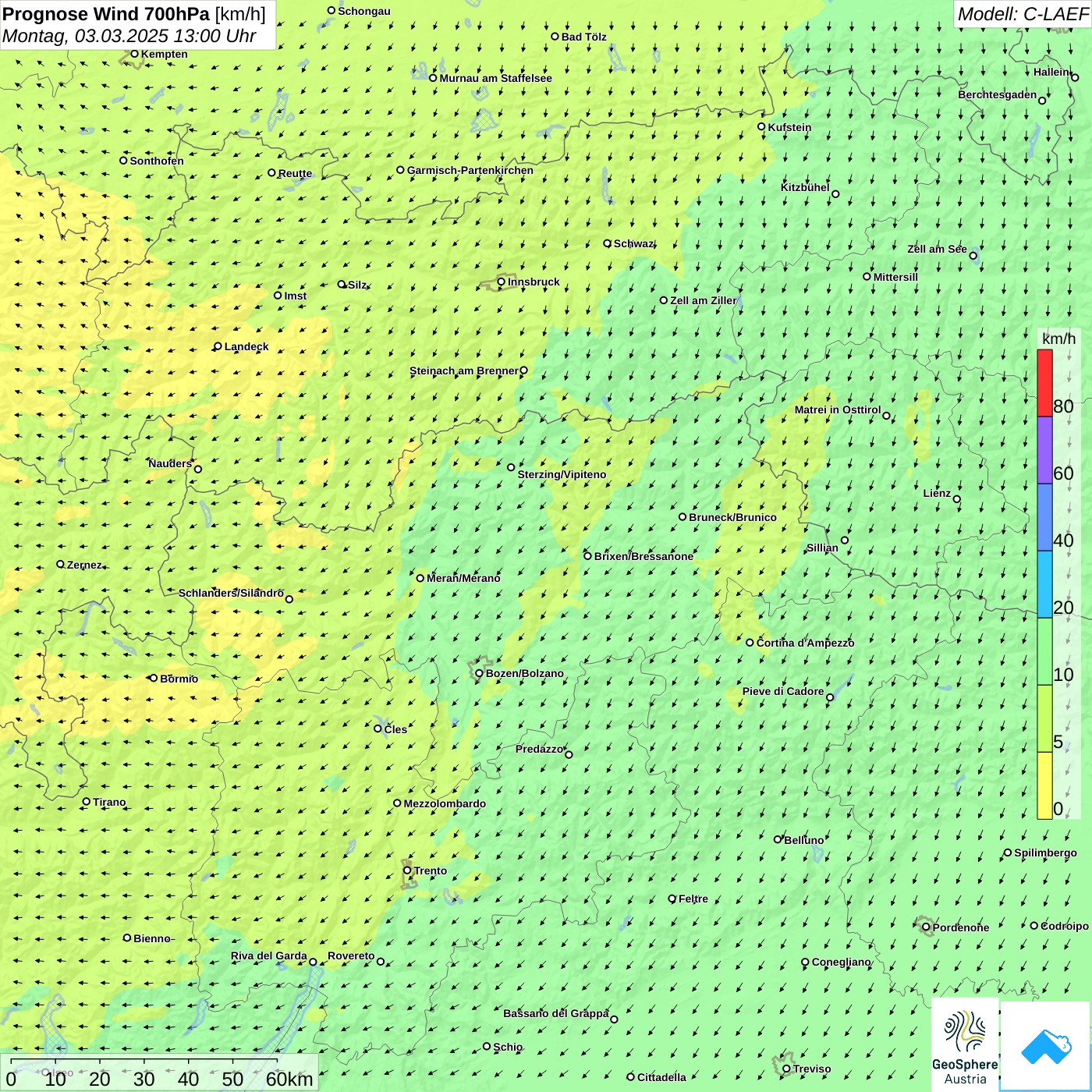Click the 'Pordenone' map label
This screenshot has height=1092, width=1092.
960,927
